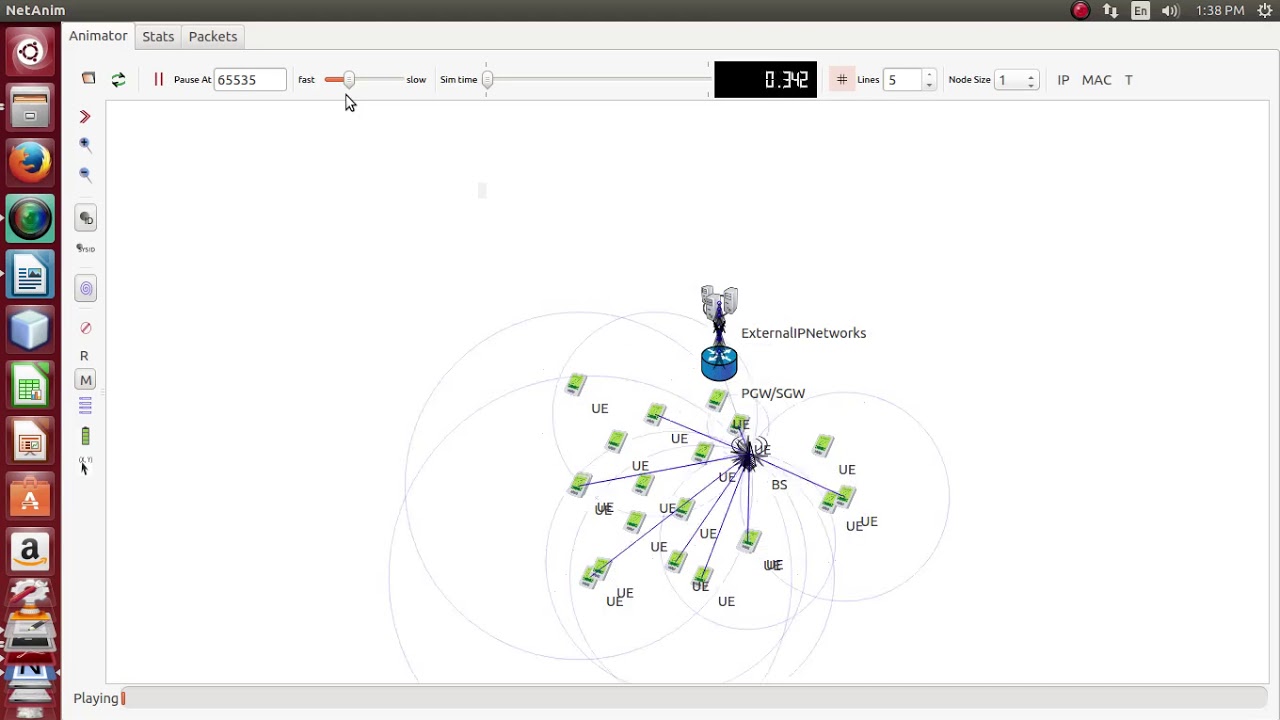The width and height of the screenshot is (1280, 720).
Task: Click the Lines spin box field
Action: [x=903, y=80]
